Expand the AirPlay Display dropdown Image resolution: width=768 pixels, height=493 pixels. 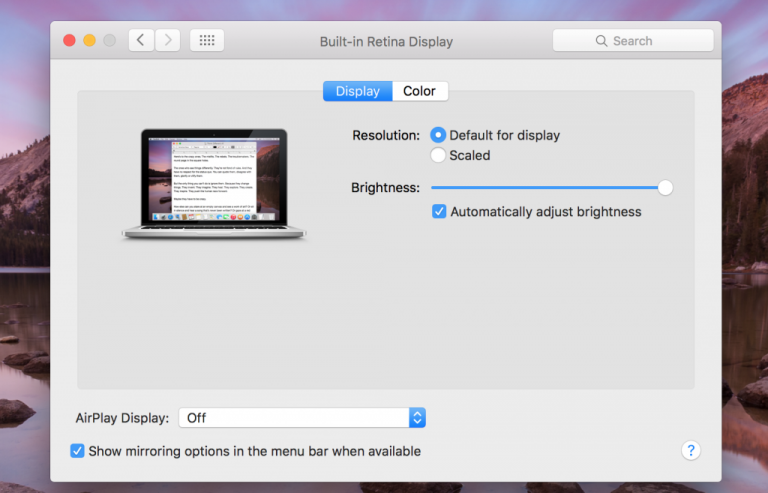pos(417,417)
